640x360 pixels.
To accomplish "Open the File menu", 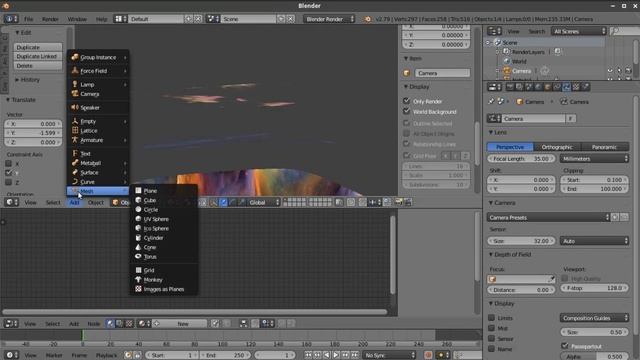I will [29, 19].
